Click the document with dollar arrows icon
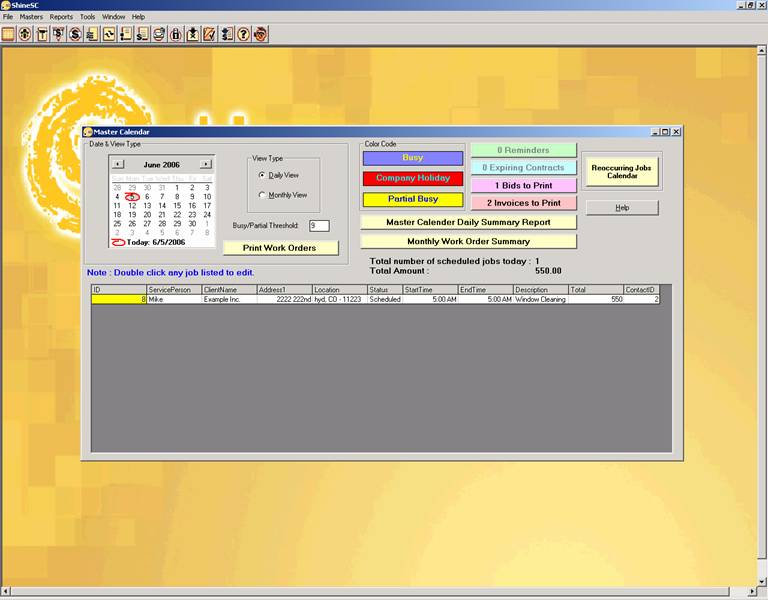The image size is (768, 600). (227, 34)
